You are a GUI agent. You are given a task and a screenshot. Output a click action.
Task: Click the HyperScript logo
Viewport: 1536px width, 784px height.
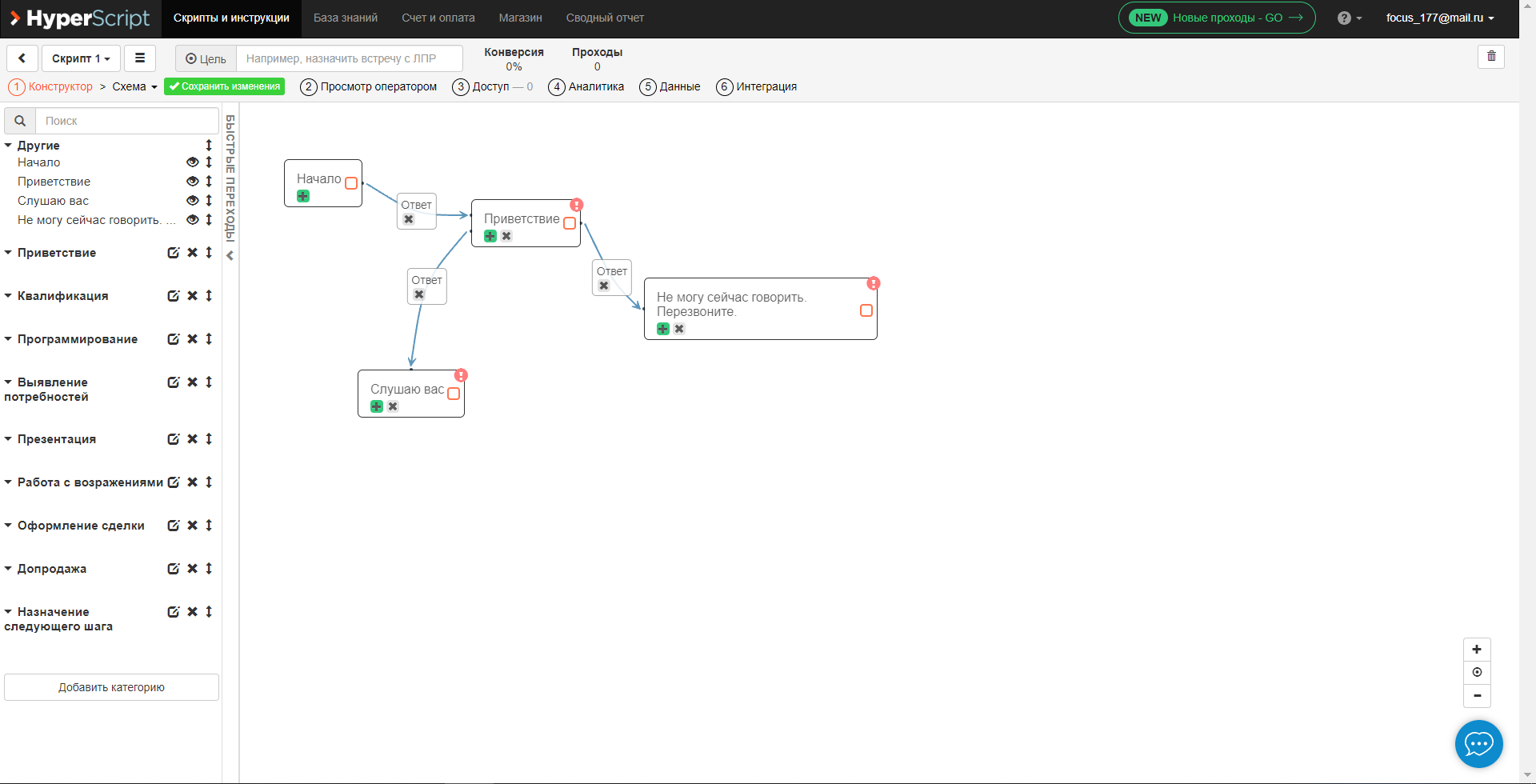pyautogui.click(x=79, y=18)
